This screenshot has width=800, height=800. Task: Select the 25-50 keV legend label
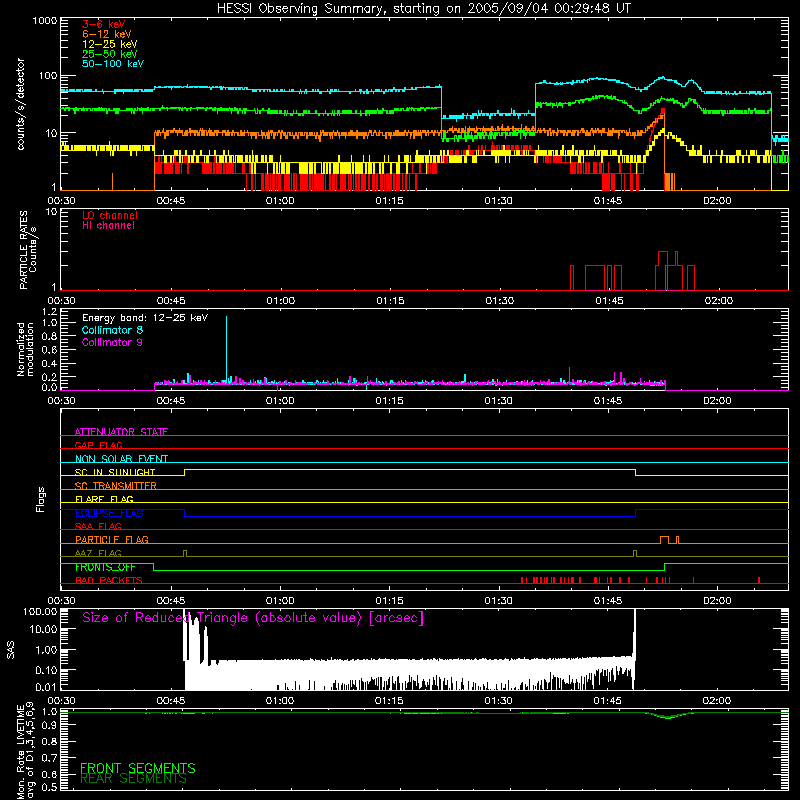110,54
